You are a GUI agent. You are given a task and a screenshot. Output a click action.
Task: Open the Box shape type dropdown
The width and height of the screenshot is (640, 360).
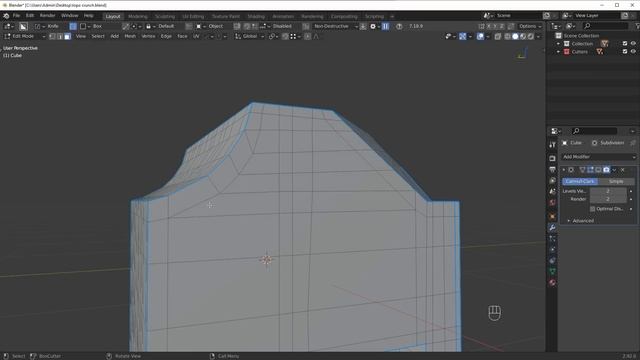[x=92, y=26]
